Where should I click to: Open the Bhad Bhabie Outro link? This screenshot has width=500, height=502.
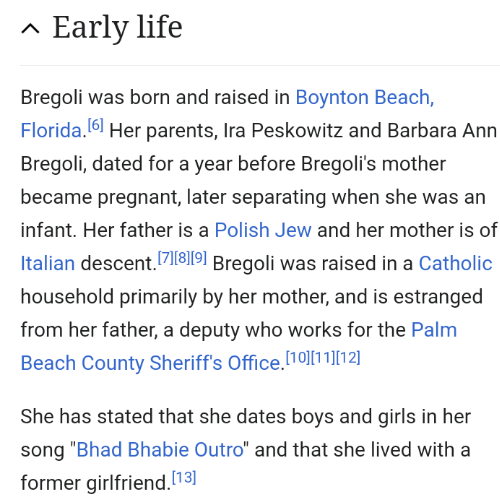pos(160,449)
